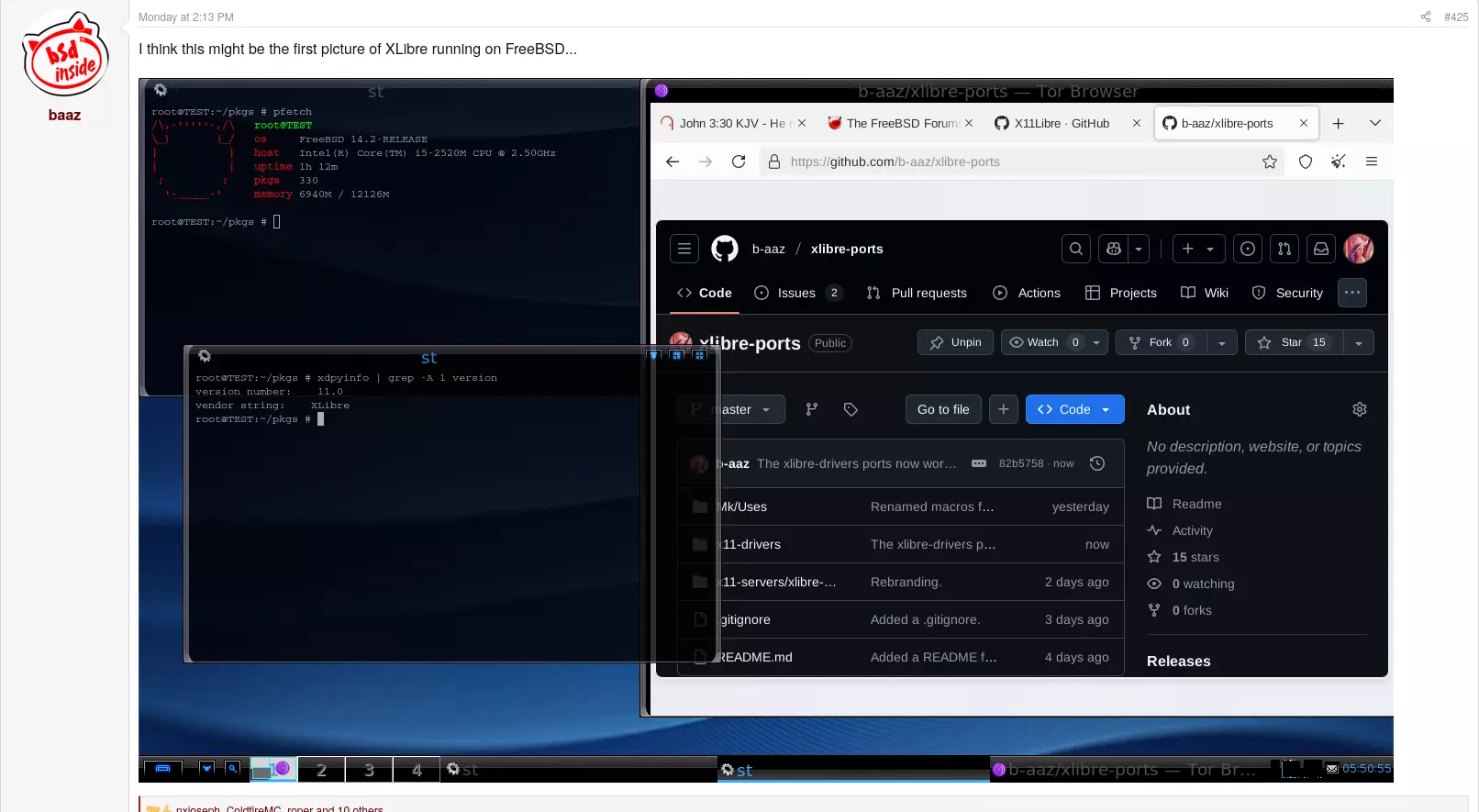The height and width of the screenshot is (812, 1479).
Task: Bookmark this page with the star icon
Action: [x=1270, y=161]
